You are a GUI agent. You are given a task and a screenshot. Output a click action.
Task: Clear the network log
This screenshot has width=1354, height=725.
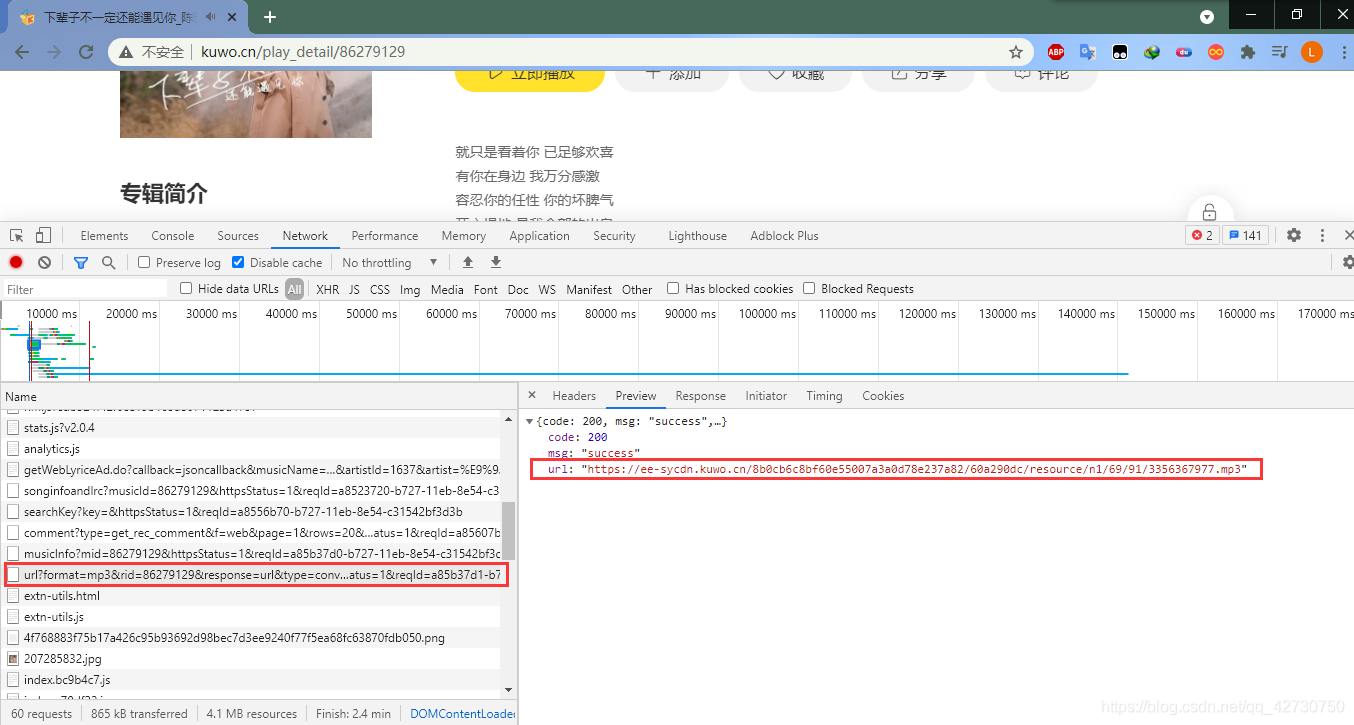44,262
